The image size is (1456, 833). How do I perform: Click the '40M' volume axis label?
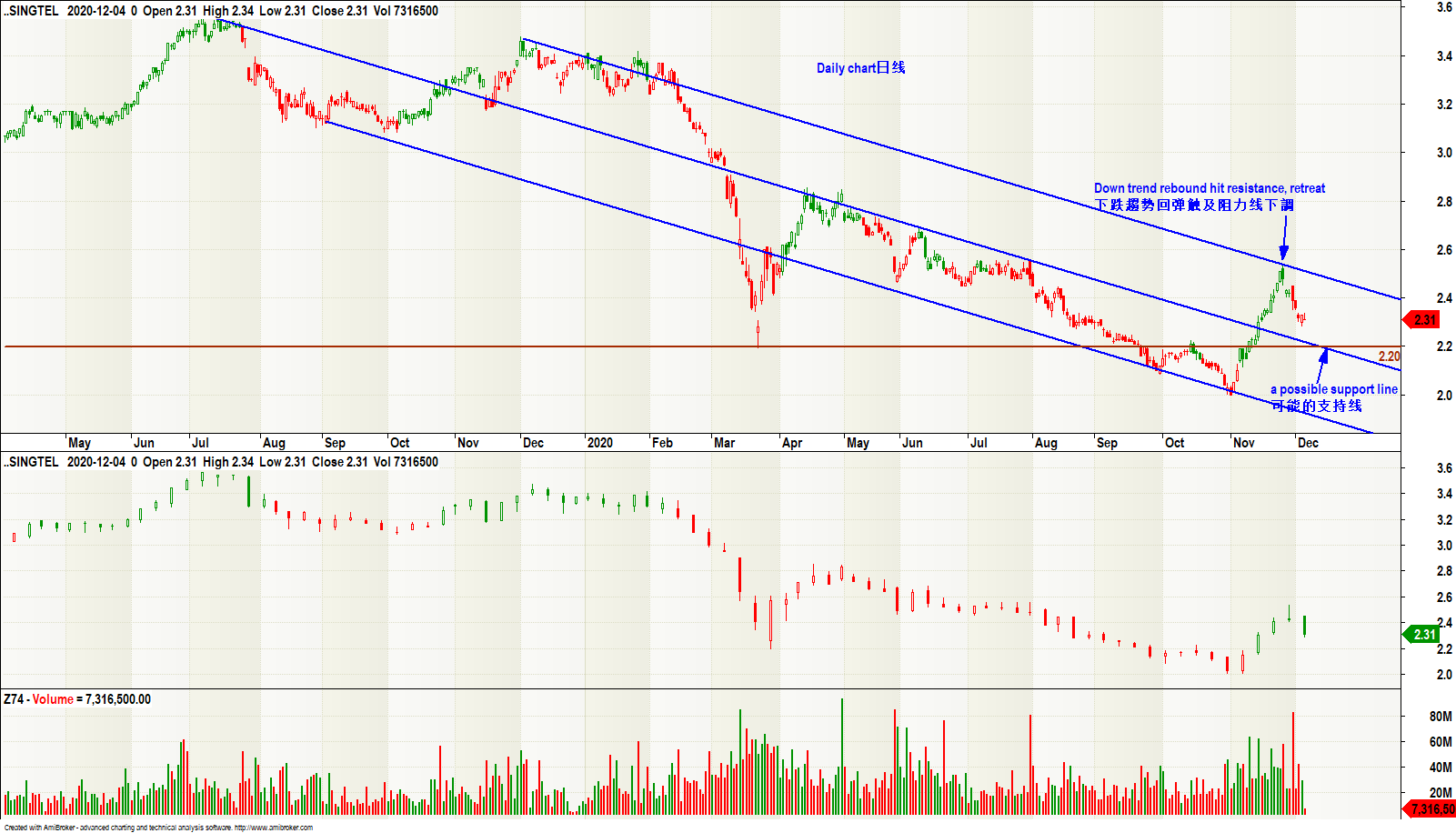click(1441, 768)
